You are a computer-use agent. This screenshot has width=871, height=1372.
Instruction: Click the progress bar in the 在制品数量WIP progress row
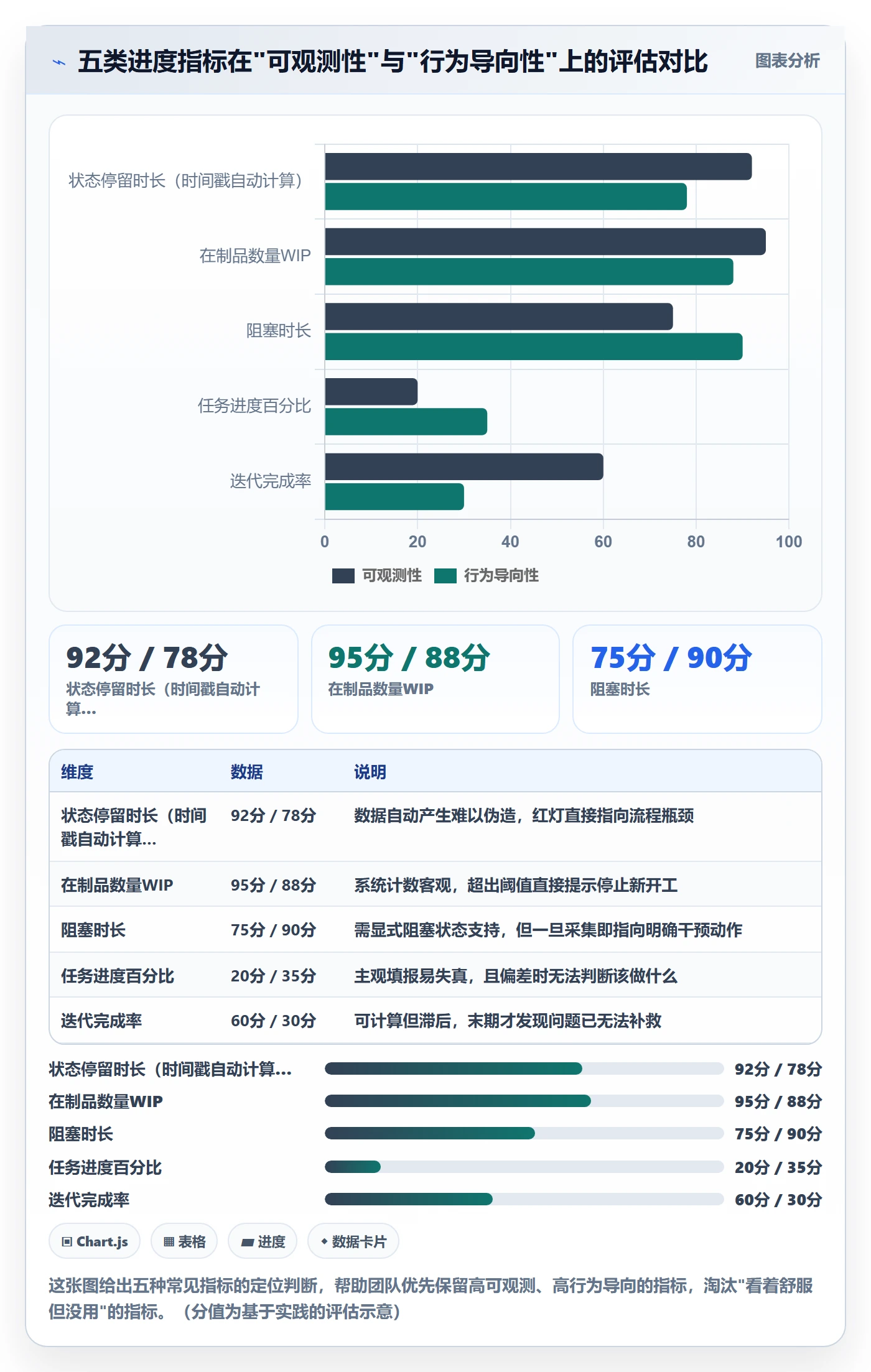point(524,1101)
